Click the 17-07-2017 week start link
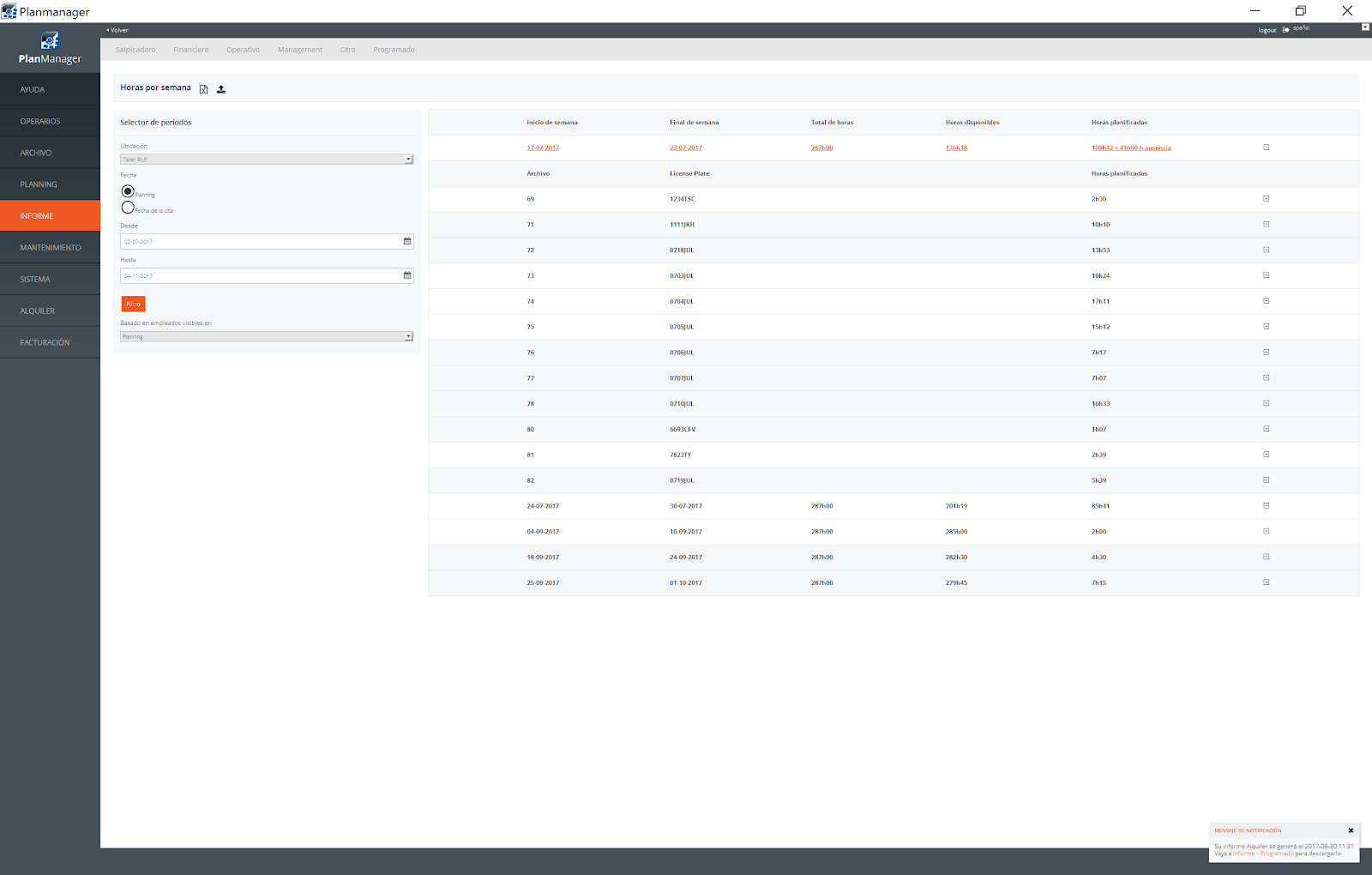The image size is (1372, 875). click(x=543, y=148)
